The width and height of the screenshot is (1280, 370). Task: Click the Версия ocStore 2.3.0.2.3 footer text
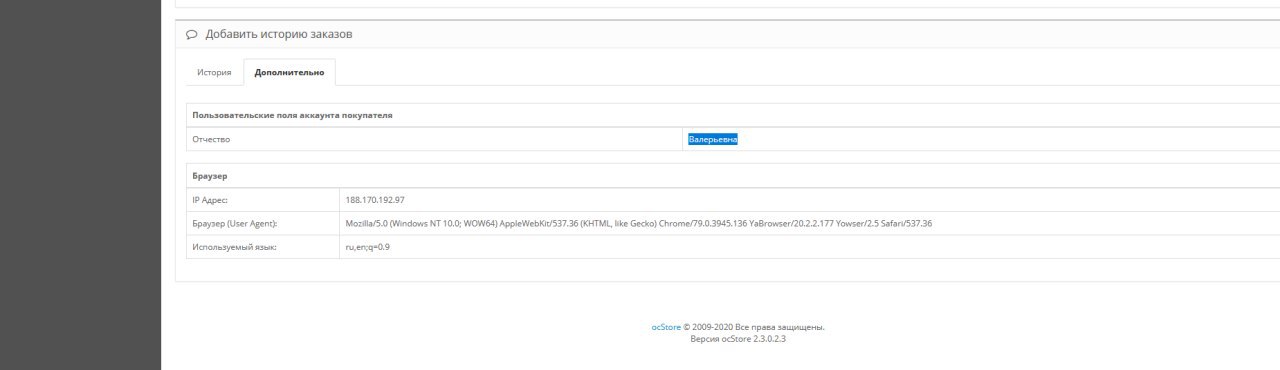[738, 339]
